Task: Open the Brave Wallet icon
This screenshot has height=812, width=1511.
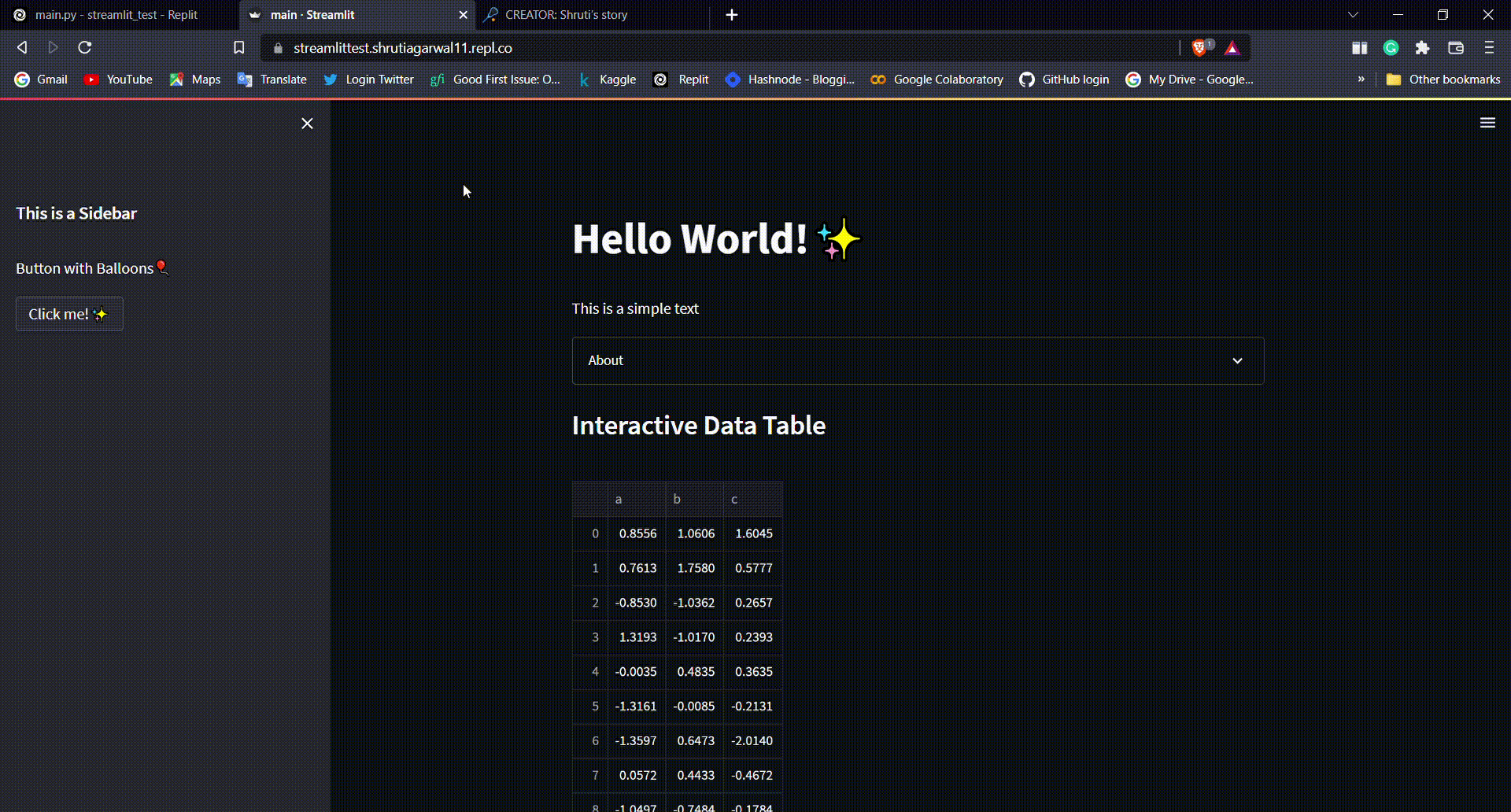Action: pyautogui.click(x=1455, y=48)
